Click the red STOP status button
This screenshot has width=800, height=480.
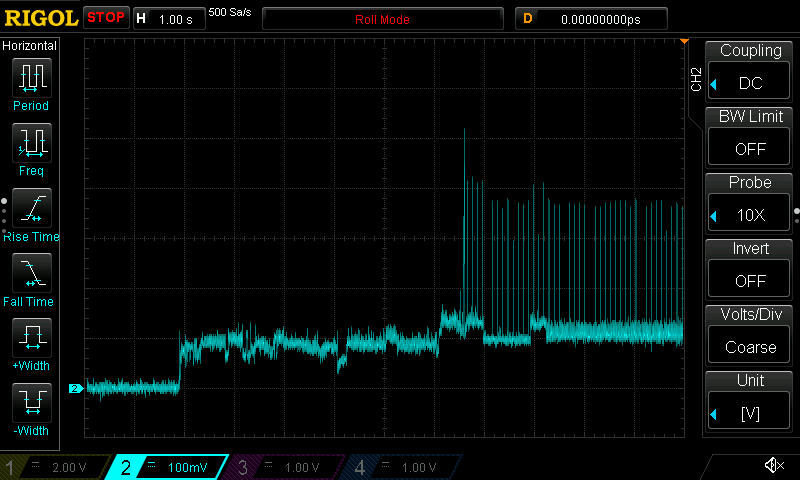105,18
